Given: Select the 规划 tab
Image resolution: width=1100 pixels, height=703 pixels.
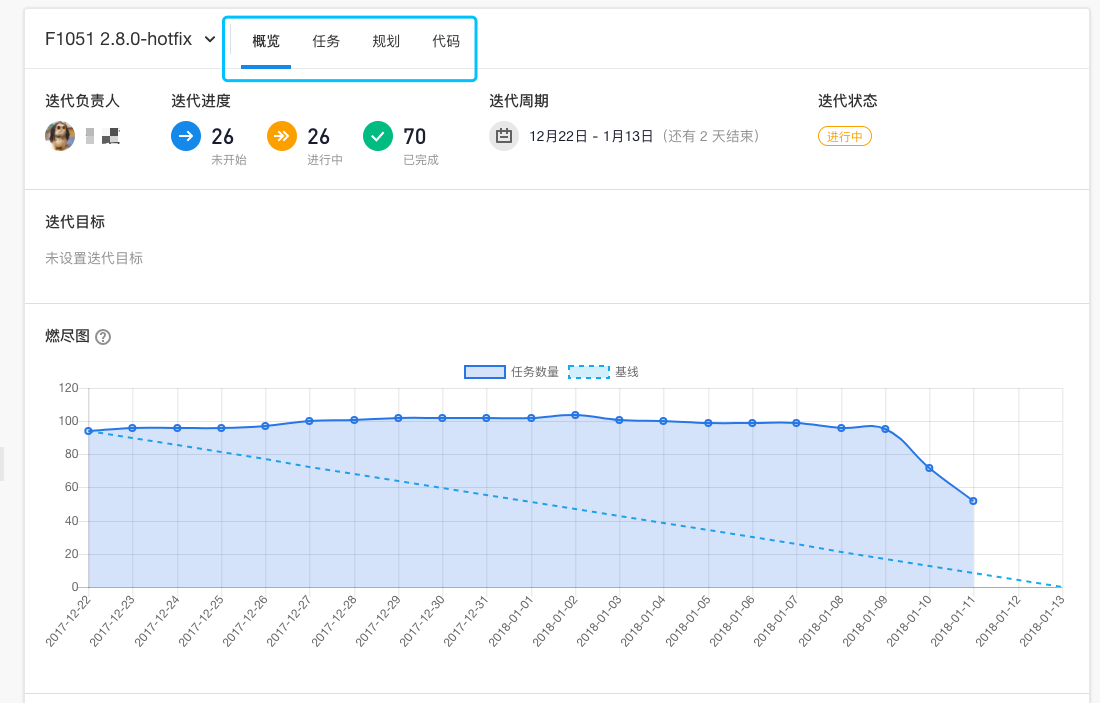Looking at the screenshot, I should pos(386,41).
